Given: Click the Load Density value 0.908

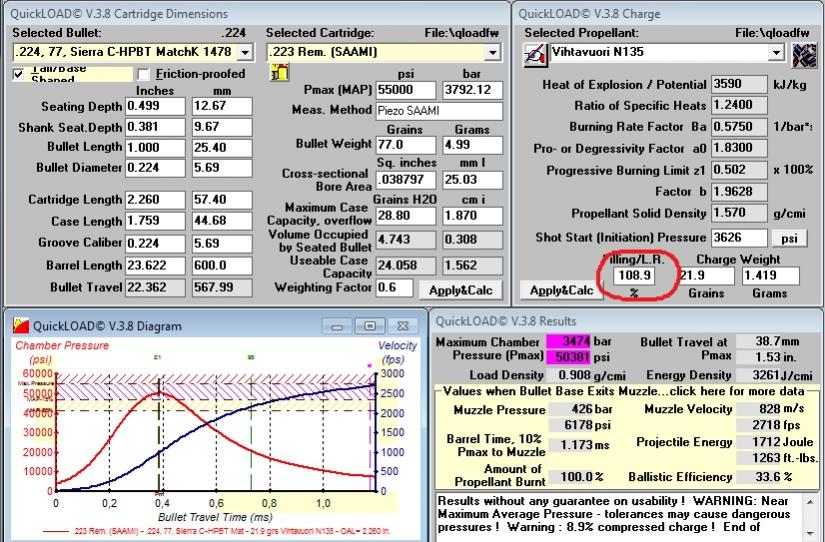Looking at the screenshot, I should [x=569, y=375].
